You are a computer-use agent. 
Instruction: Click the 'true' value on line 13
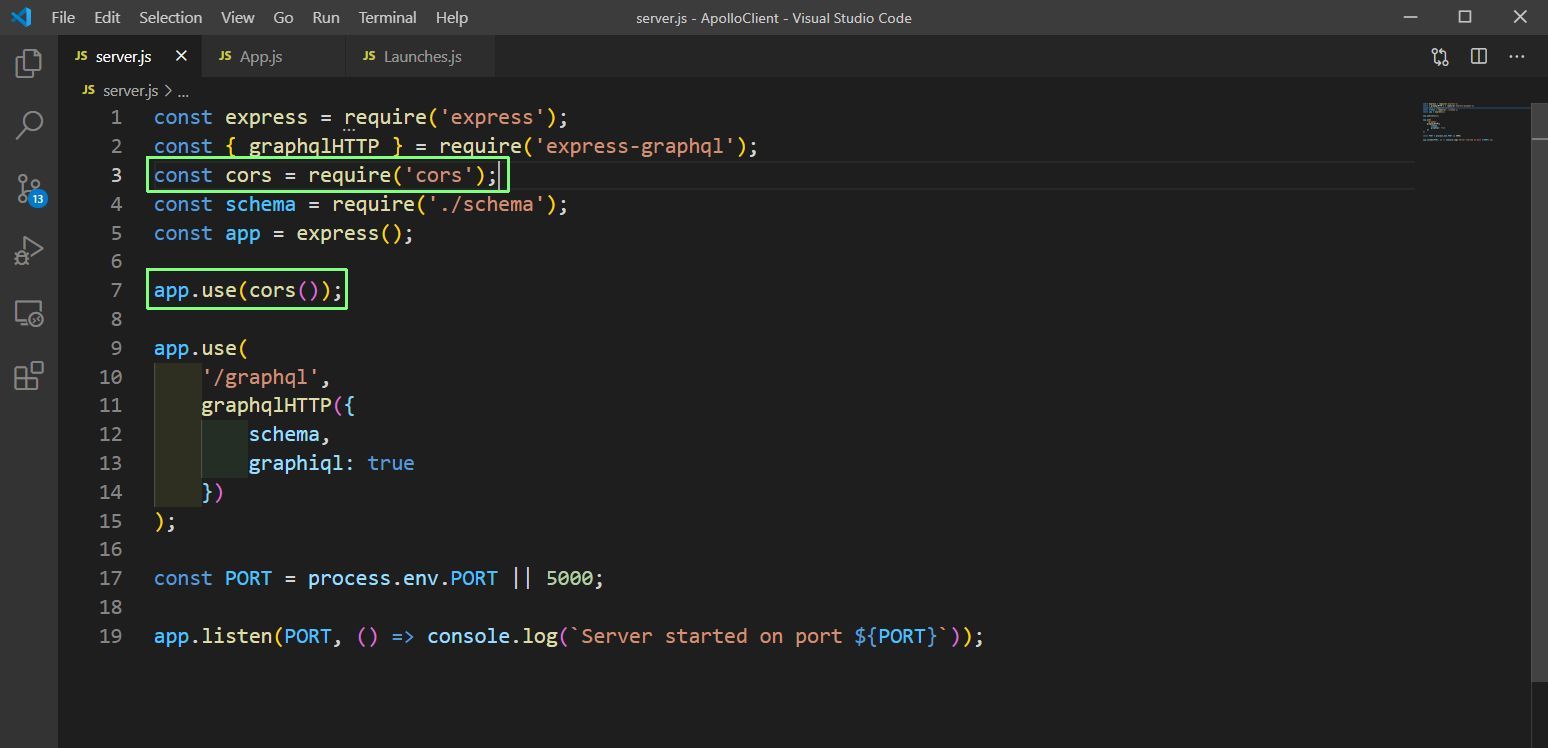(x=391, y=463)
